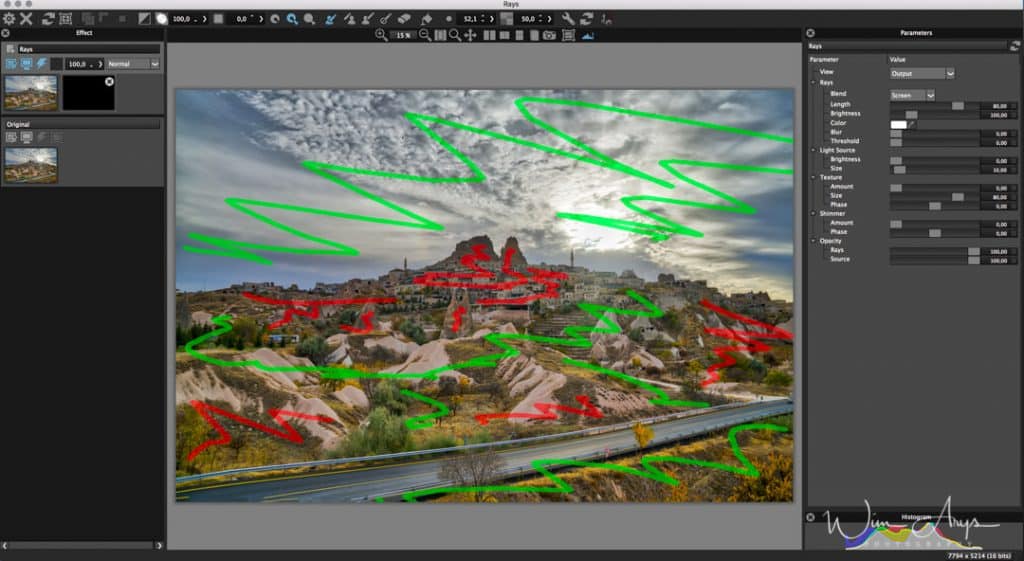
Task: Click the checkerboard transparency icon
Action: tap(507, 19)
